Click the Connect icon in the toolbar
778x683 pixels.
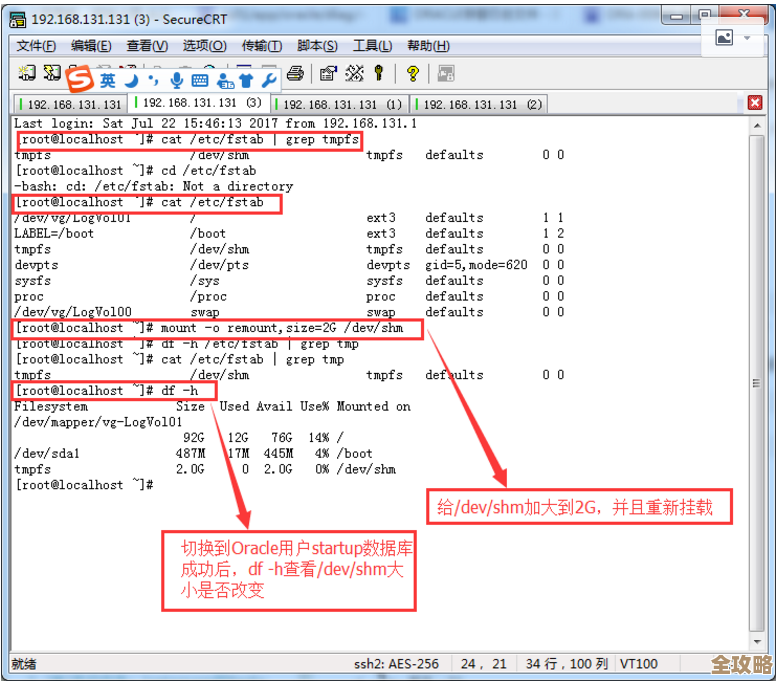pos(27,73)
